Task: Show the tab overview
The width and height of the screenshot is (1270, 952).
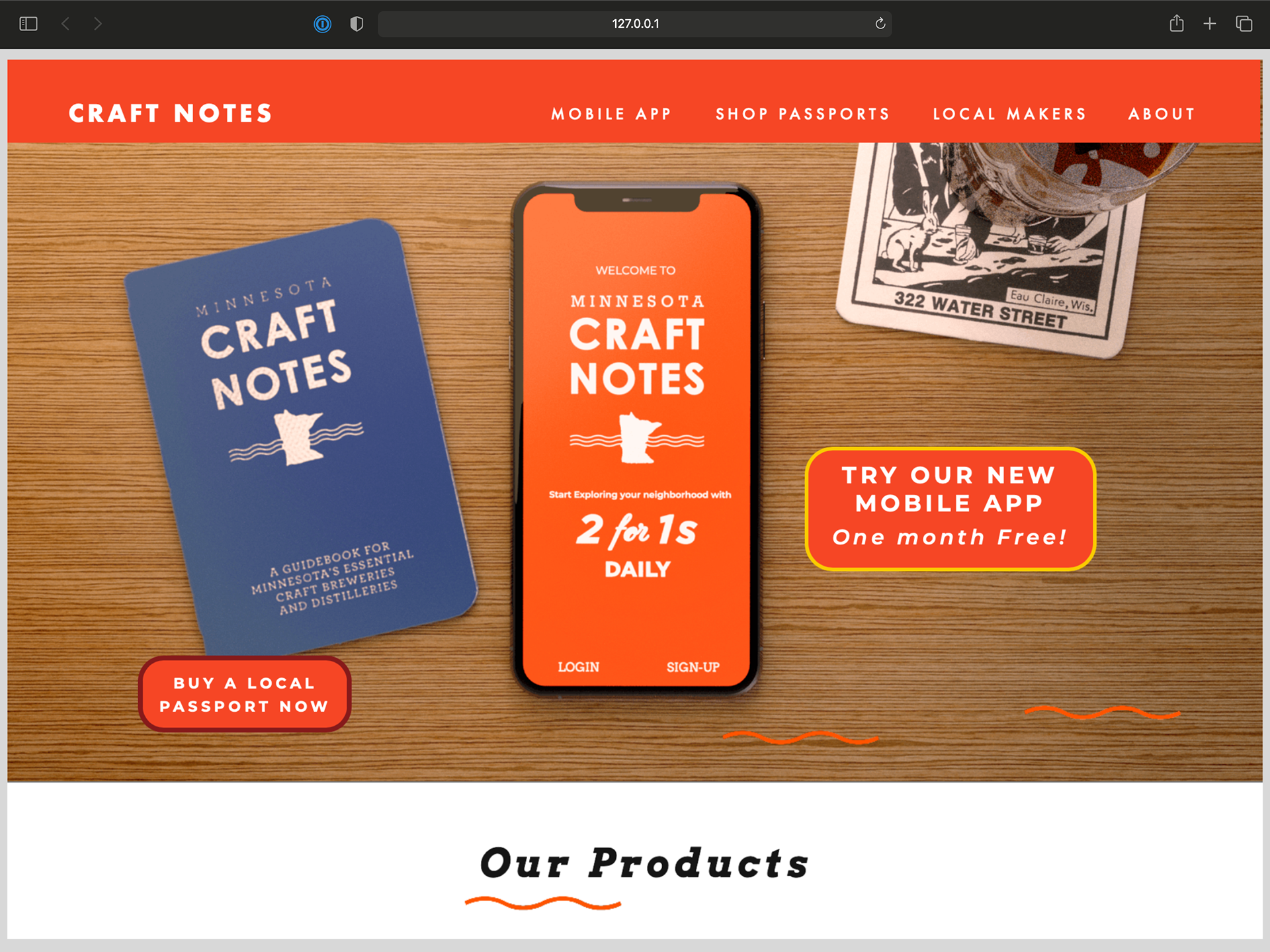Action: [1244, 24]
